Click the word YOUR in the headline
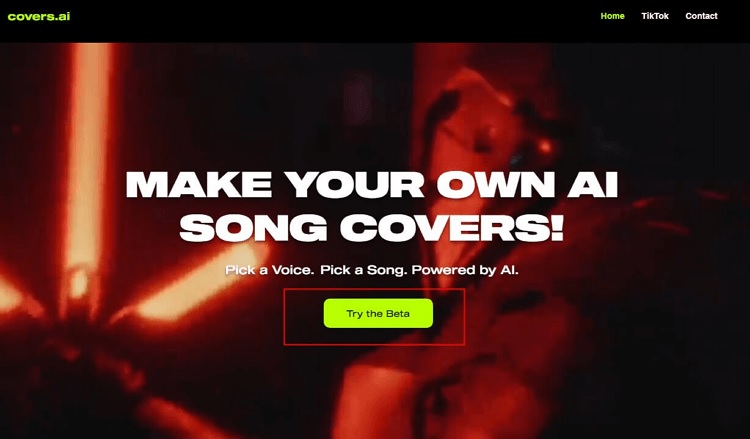750x439 pixels. coord(356,185)
